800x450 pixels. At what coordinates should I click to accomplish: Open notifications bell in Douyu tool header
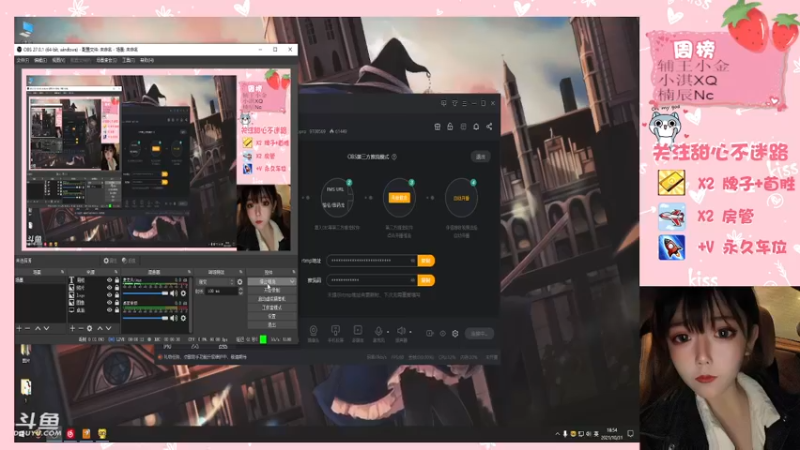(476, 127)
